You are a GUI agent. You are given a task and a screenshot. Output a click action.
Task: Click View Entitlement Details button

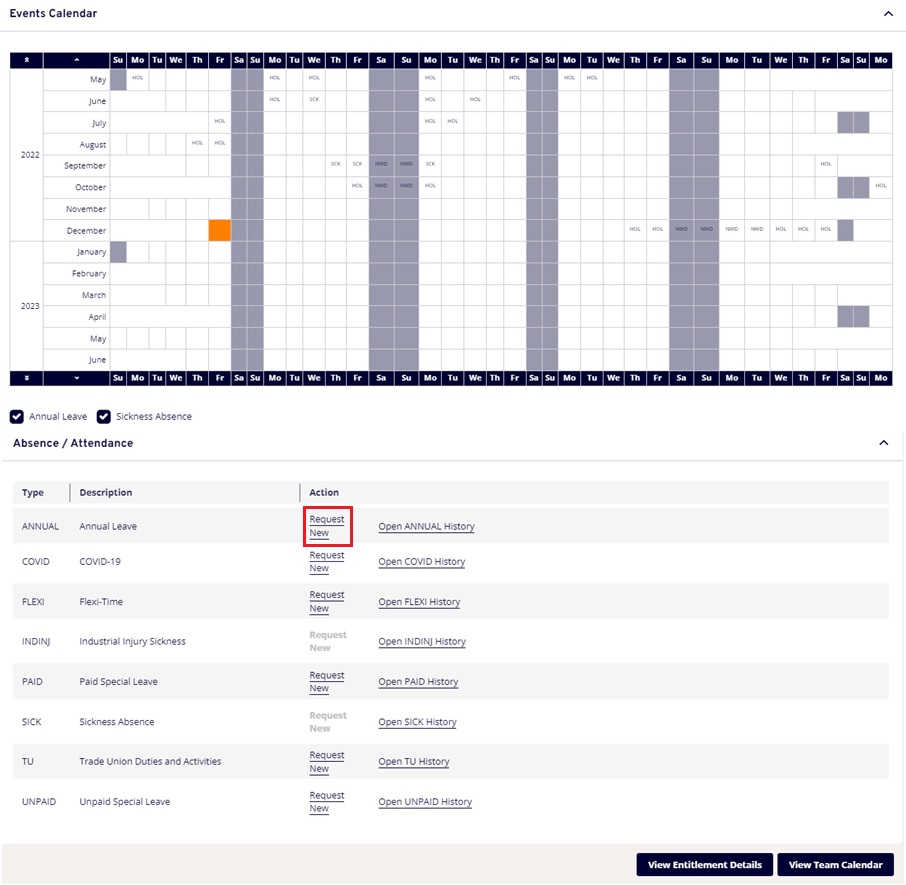pyautogui.click(x=704, y=865)
